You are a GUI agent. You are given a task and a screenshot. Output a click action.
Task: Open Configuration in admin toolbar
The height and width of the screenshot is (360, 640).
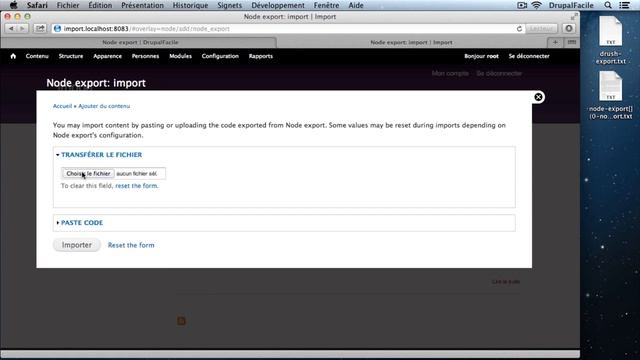pos(220,56)
